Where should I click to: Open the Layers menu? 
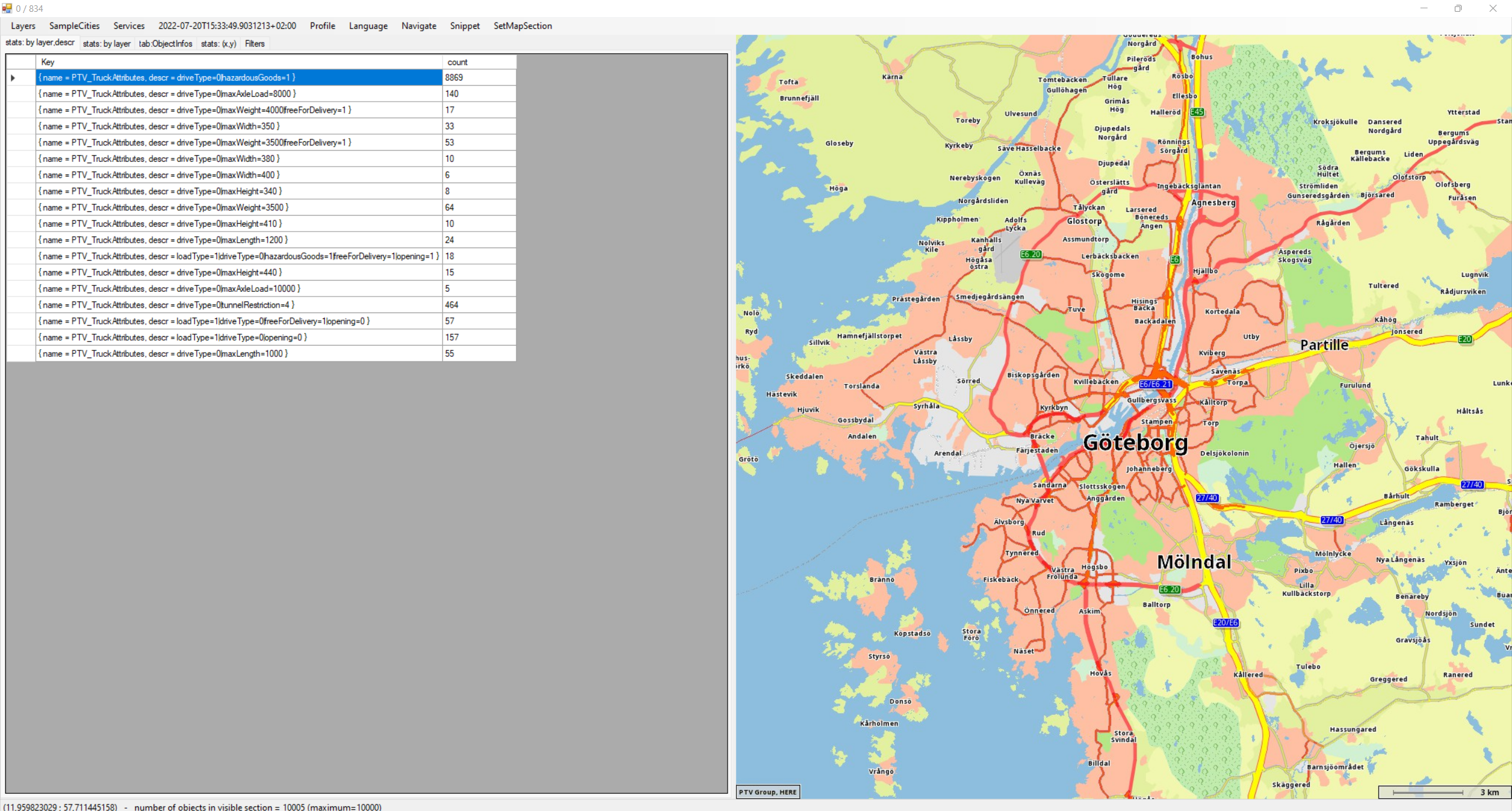point(23,26)
